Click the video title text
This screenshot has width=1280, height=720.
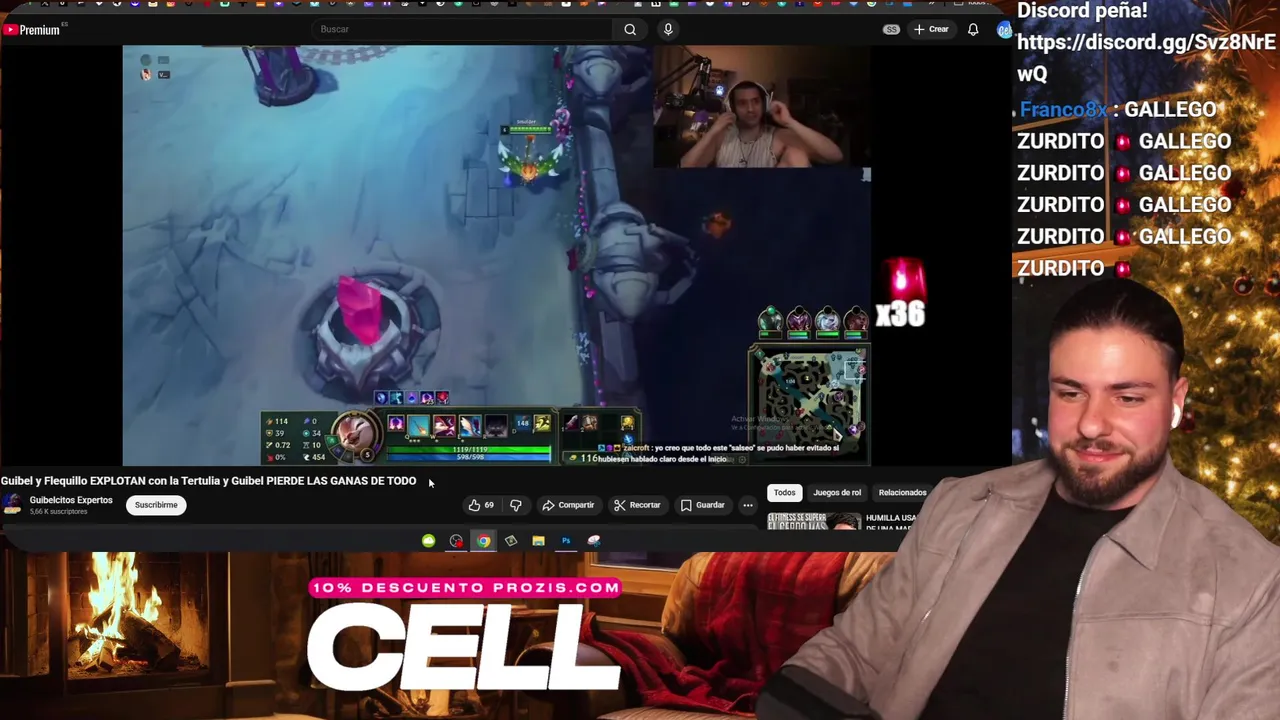coord(208,481)
